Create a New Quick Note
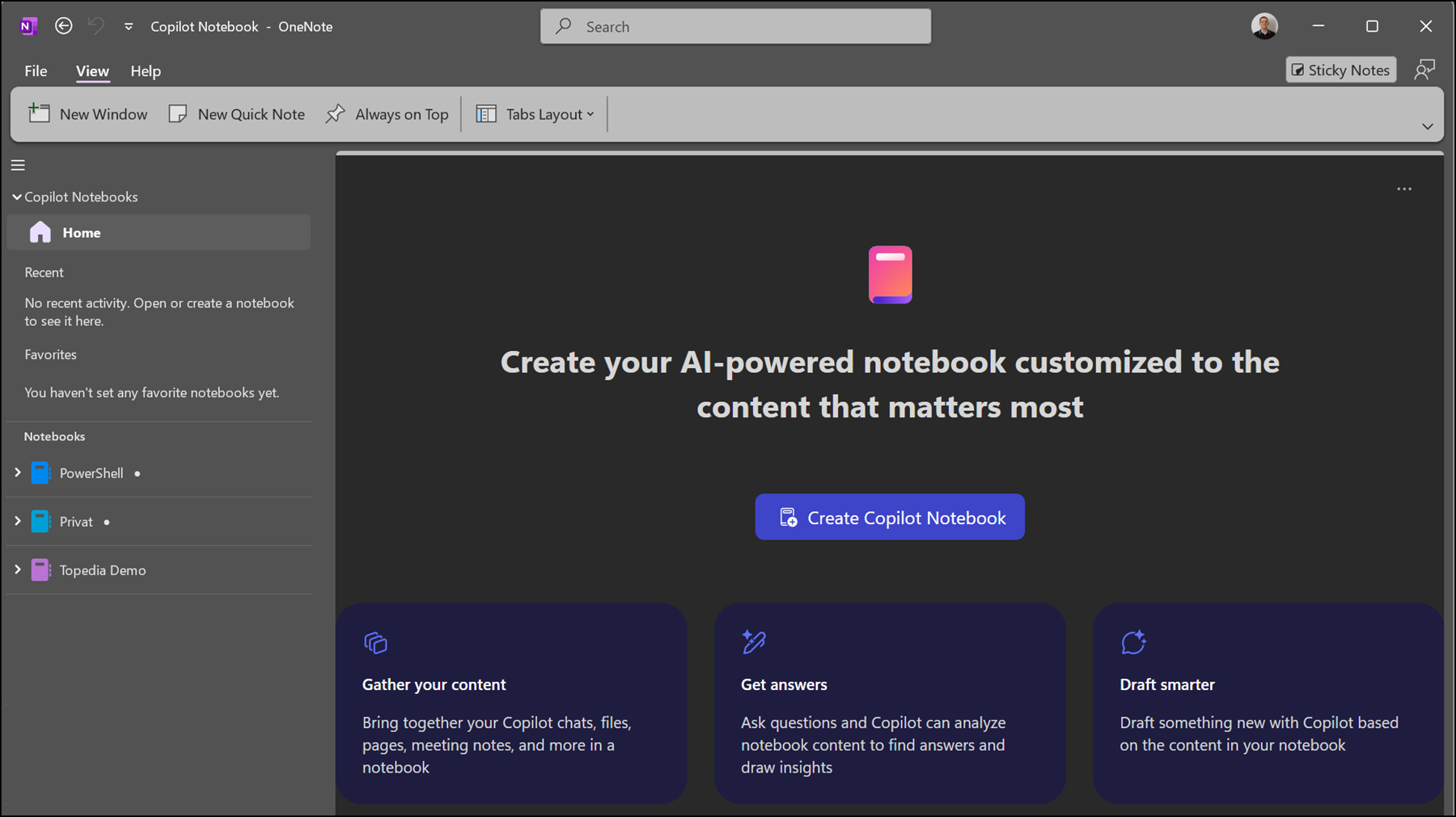Screen dimensions: 1456x817 [x=236, y=113]
